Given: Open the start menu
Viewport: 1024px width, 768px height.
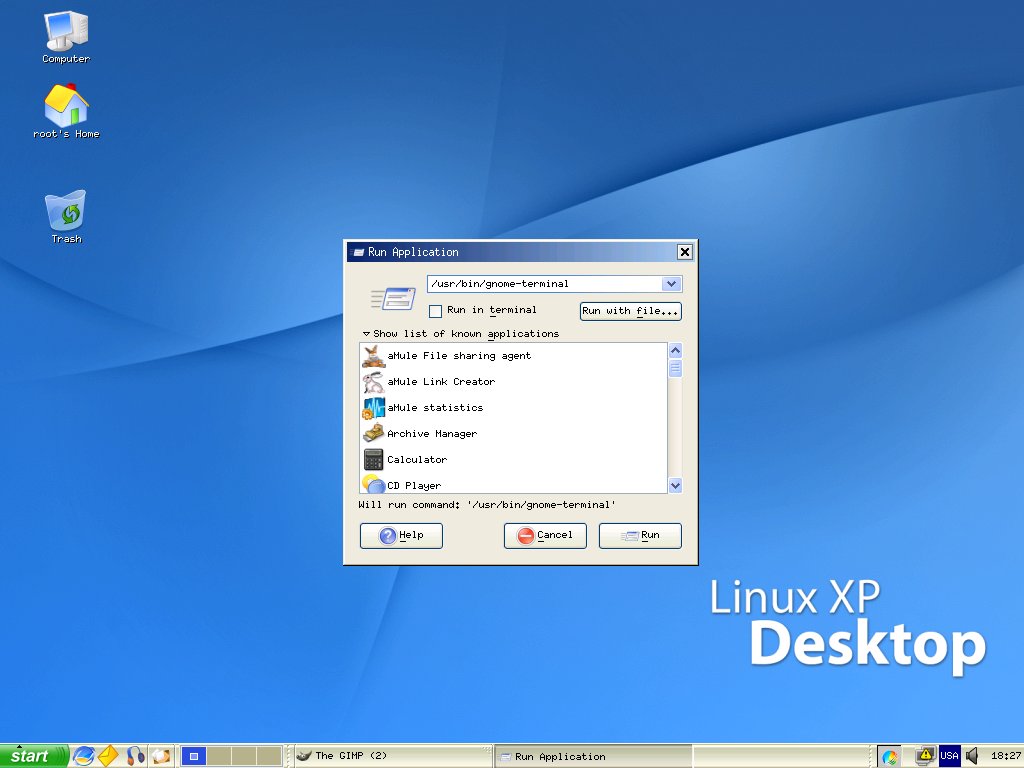Looking at the screenshot, I should pyautogui.click(x=34, y=756).
